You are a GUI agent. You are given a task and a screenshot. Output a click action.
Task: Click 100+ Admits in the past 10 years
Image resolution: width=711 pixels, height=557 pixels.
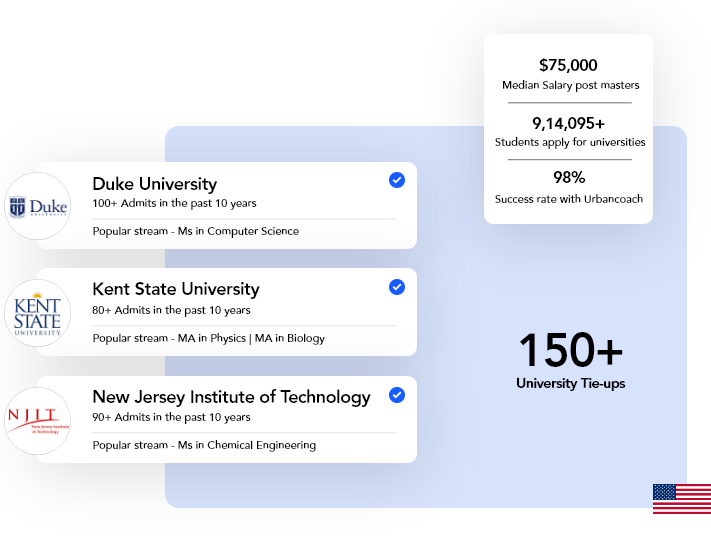(x=175, y=203)
